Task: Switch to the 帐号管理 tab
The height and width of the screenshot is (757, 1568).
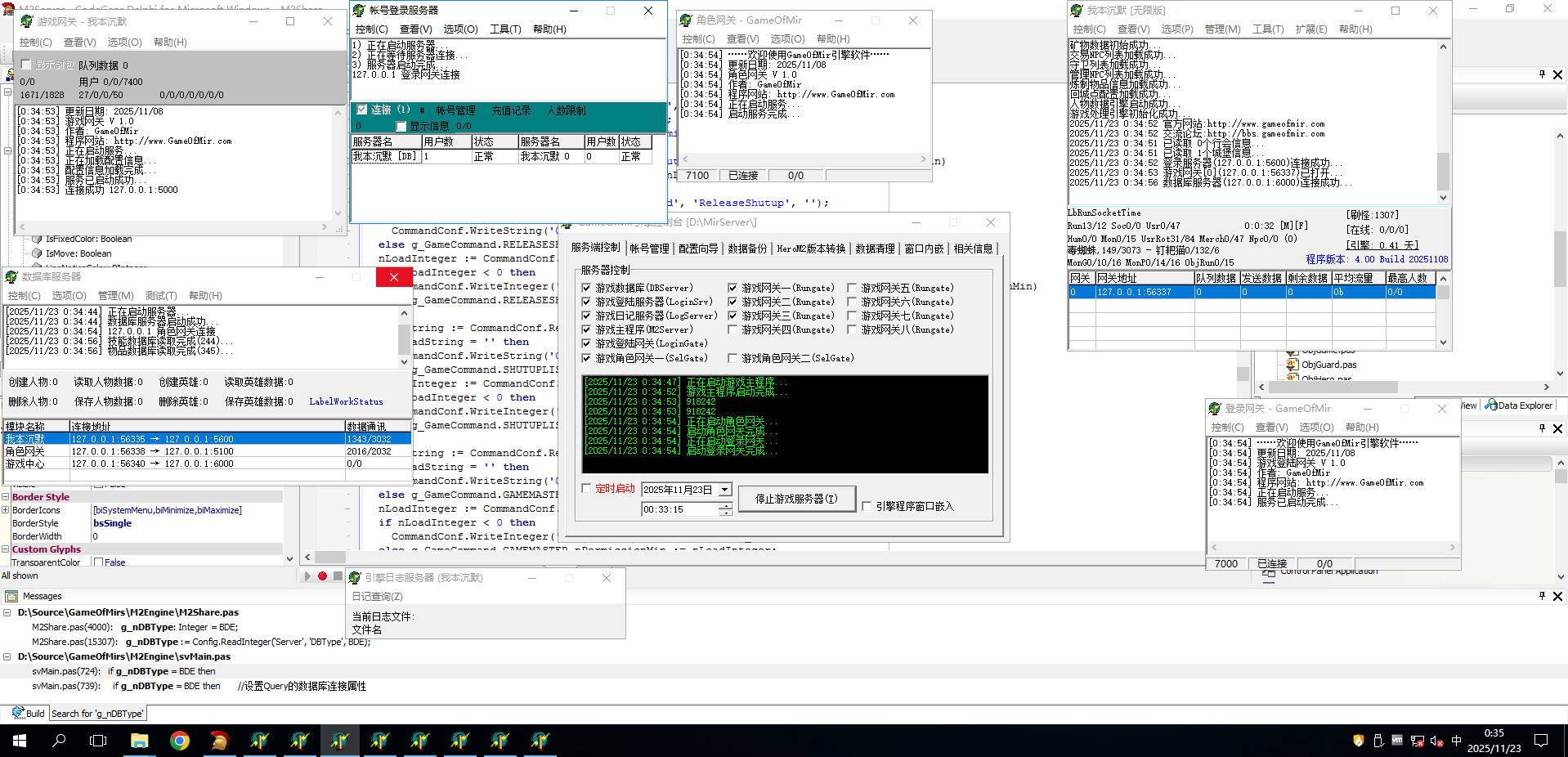Action: tap(649, 249)
